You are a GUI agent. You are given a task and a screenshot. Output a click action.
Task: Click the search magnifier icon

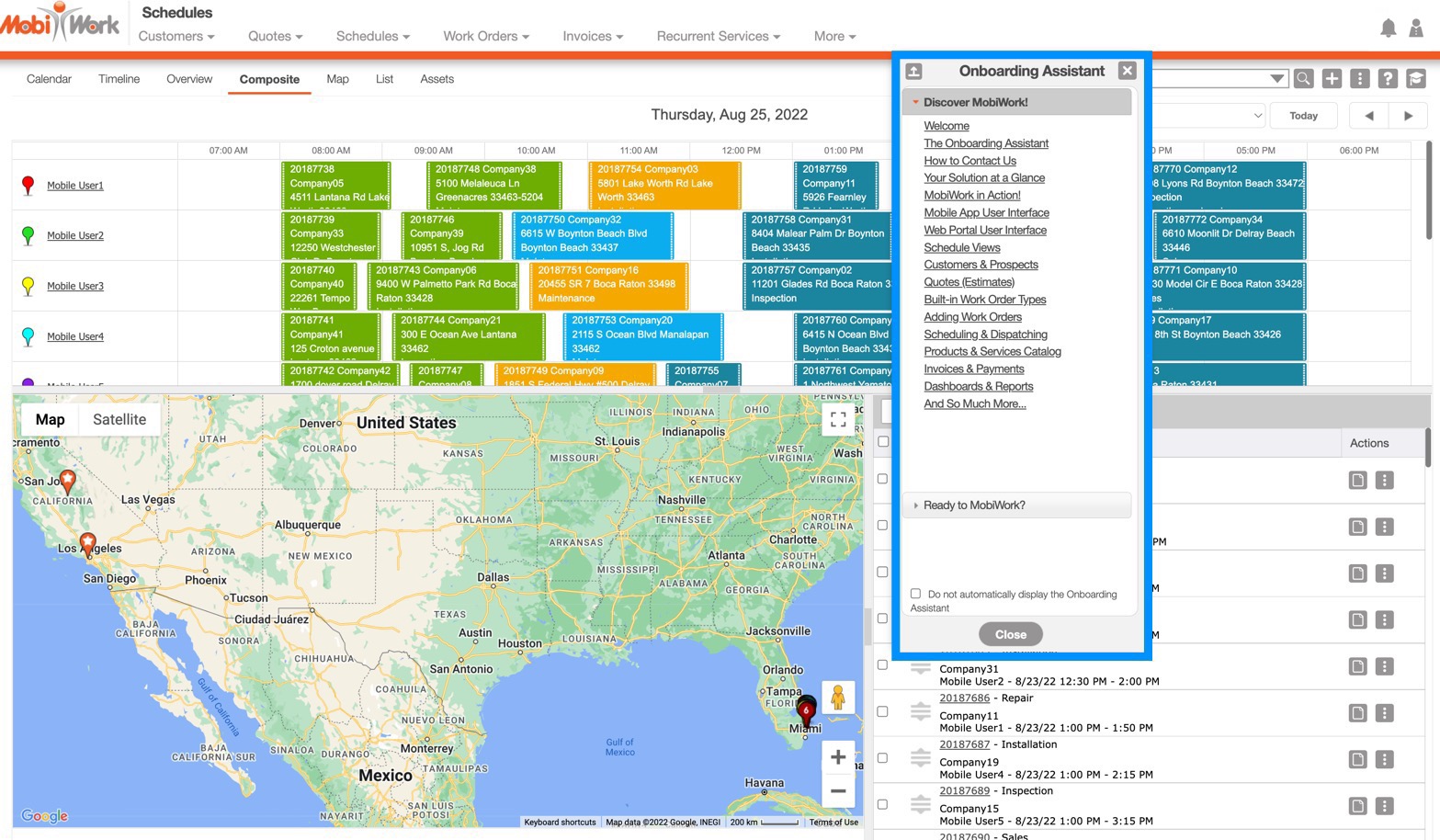tap(1303, 79)
